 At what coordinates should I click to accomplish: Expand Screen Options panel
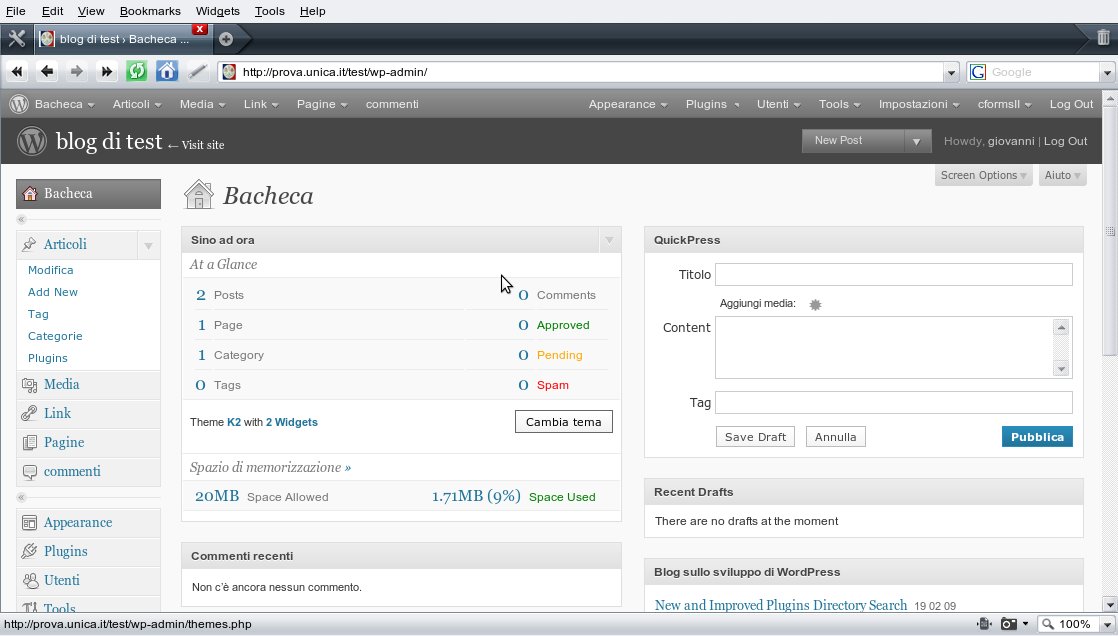pos(983,175)
